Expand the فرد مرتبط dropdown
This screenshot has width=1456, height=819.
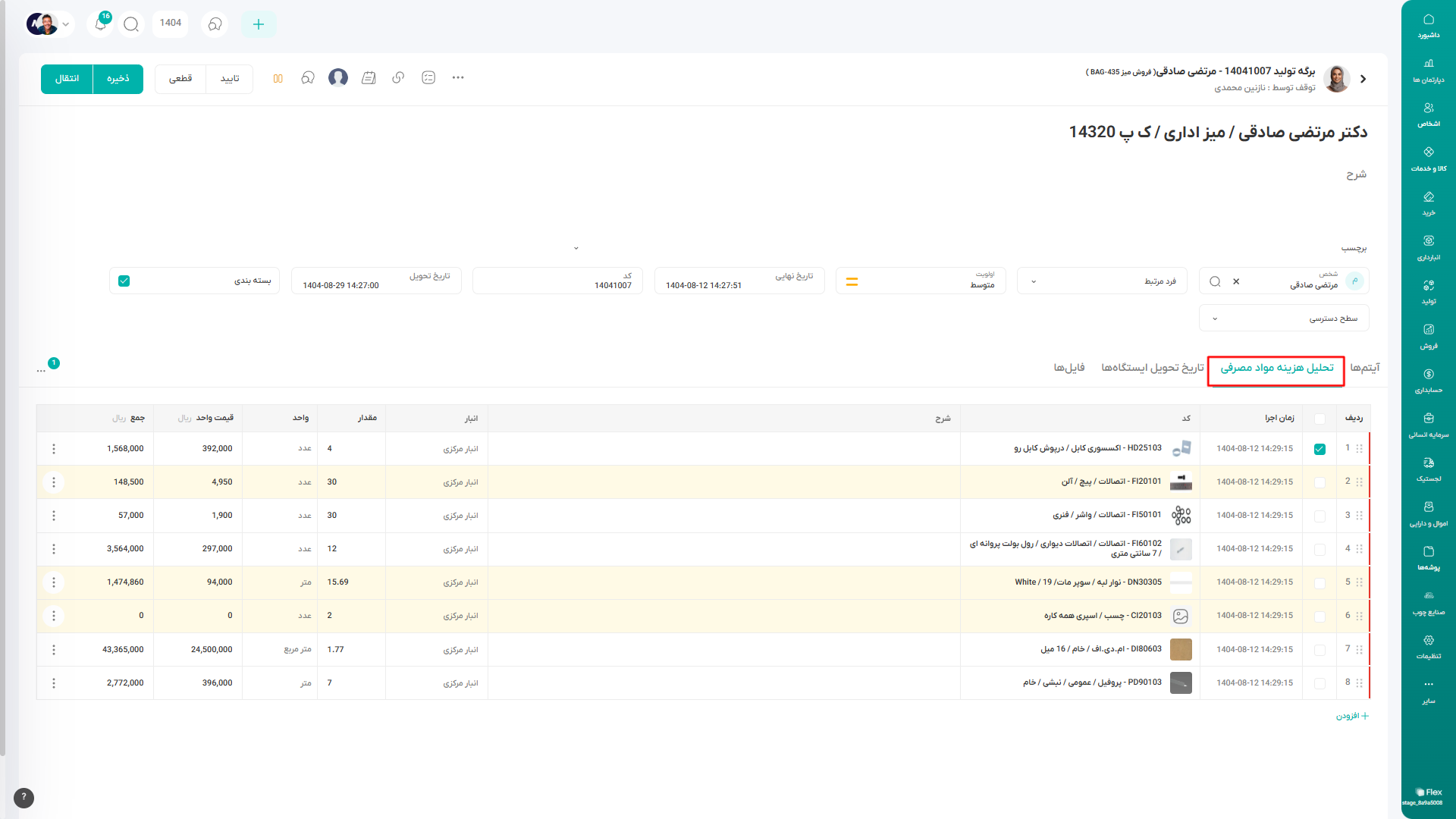click(1034, 281)
